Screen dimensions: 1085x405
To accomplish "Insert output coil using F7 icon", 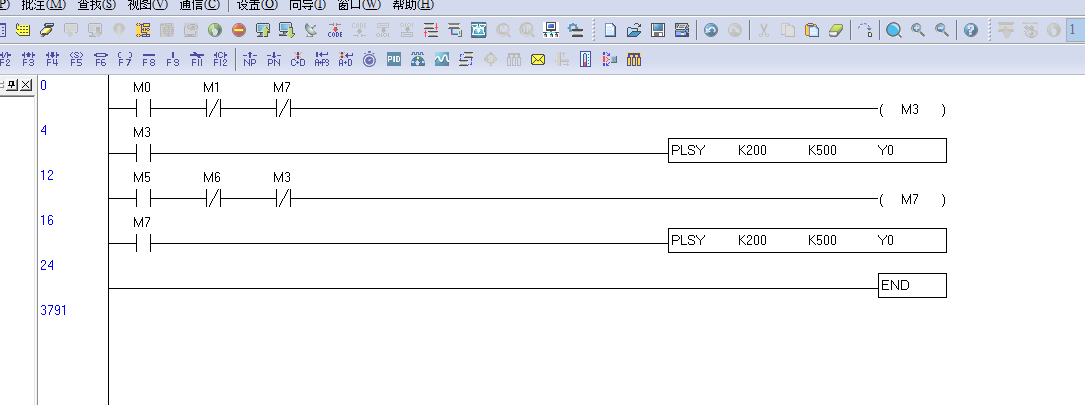I will [x=125, y=60].
